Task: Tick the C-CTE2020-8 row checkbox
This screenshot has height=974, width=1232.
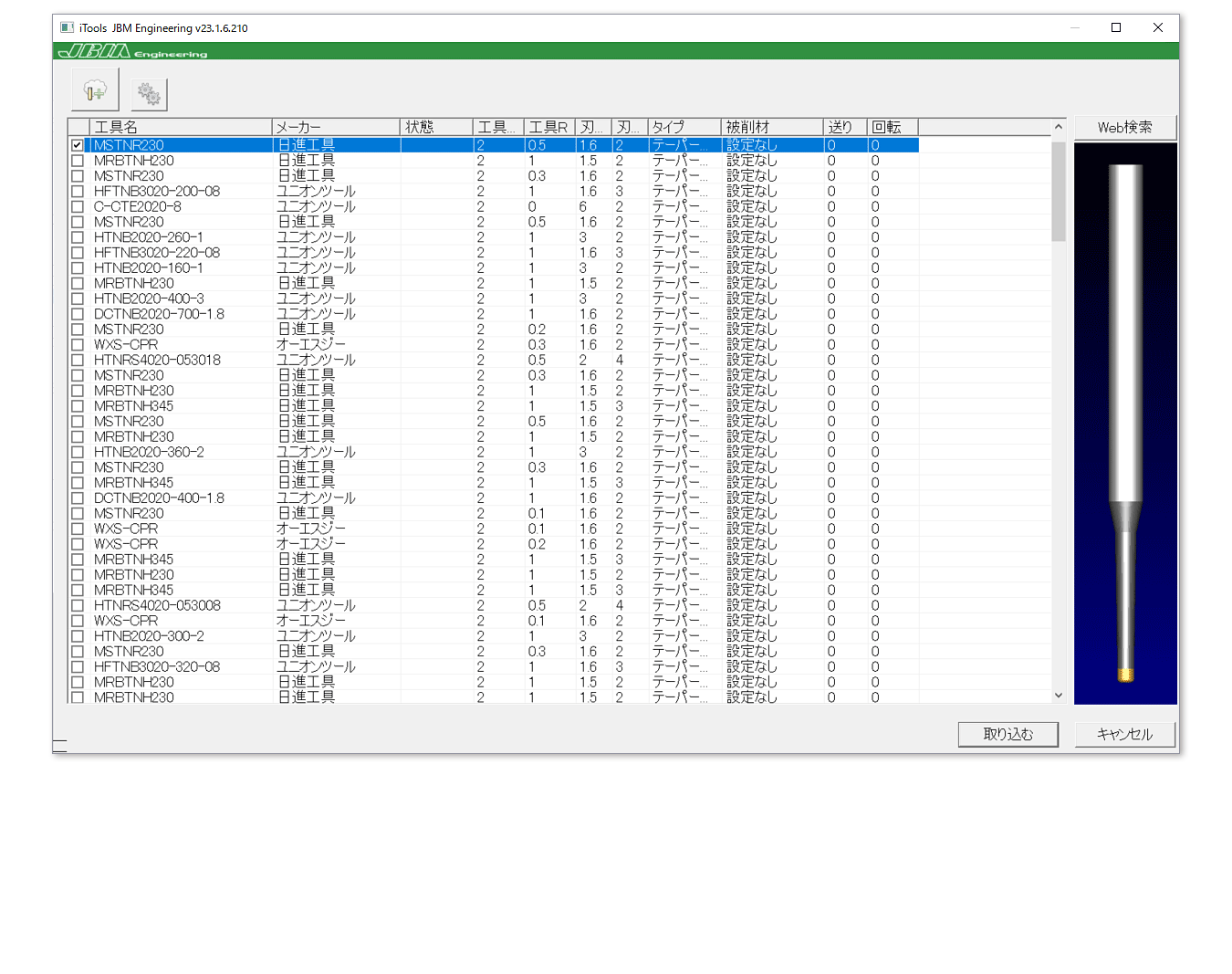Action: [x=78, y=207]
